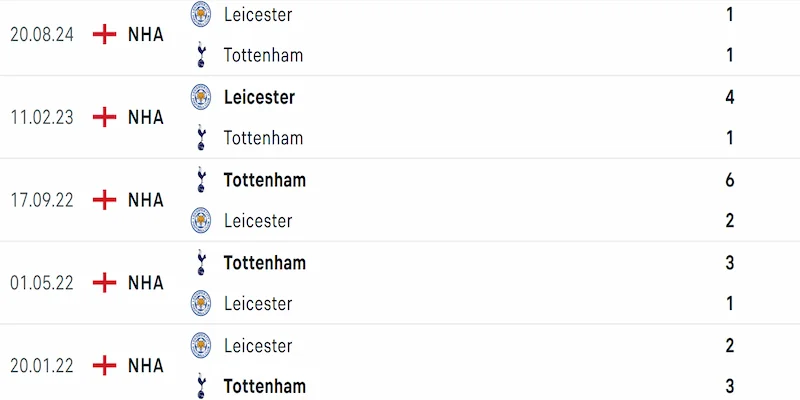Select NHA league label for 11.02.23 match
The image size is (800, 400).
146,117
